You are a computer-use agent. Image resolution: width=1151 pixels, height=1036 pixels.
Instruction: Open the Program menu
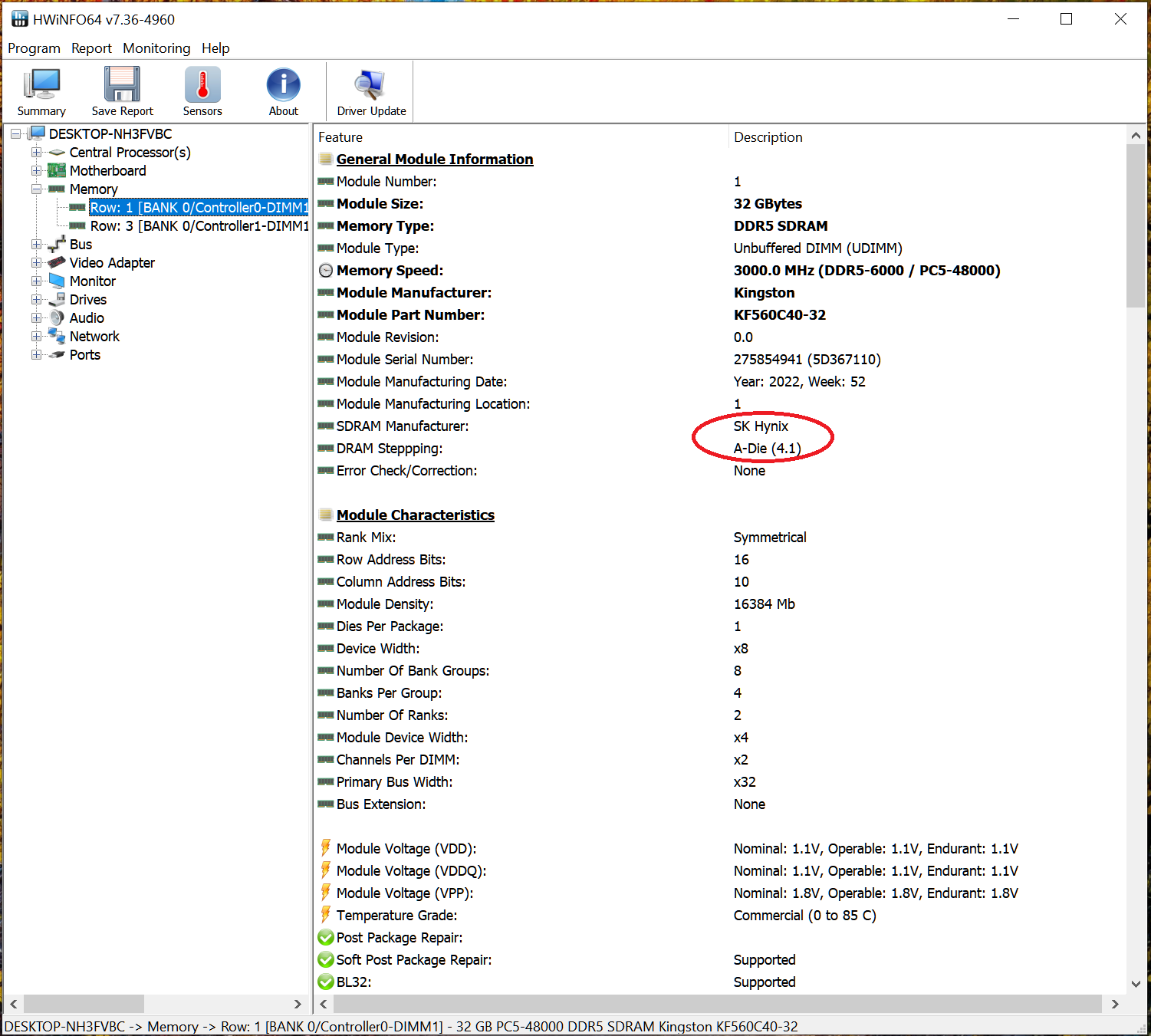pos(34,48)
